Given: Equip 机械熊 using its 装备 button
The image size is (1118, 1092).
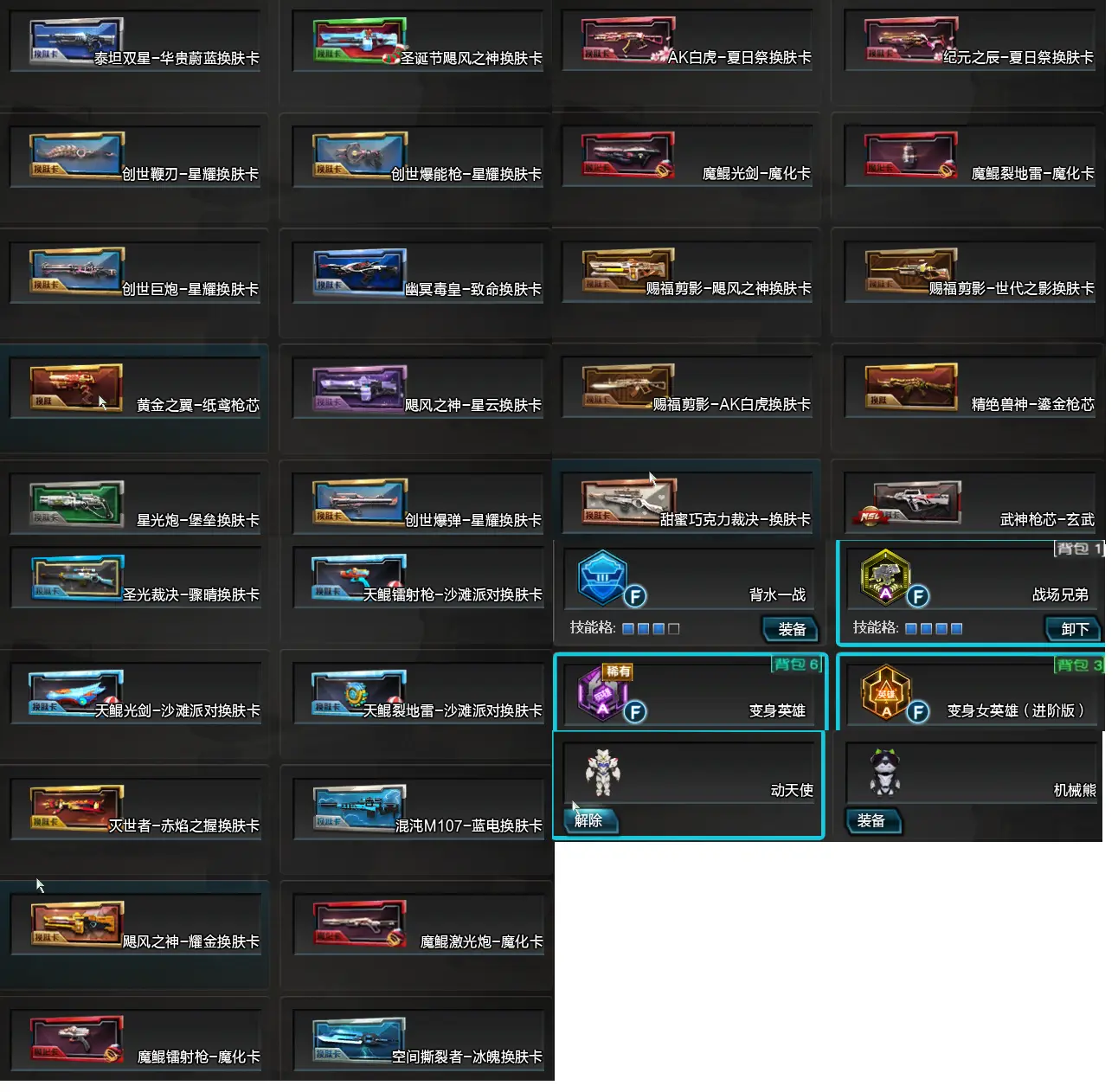Looking at the screenshot, I should [x=873, y=820].
